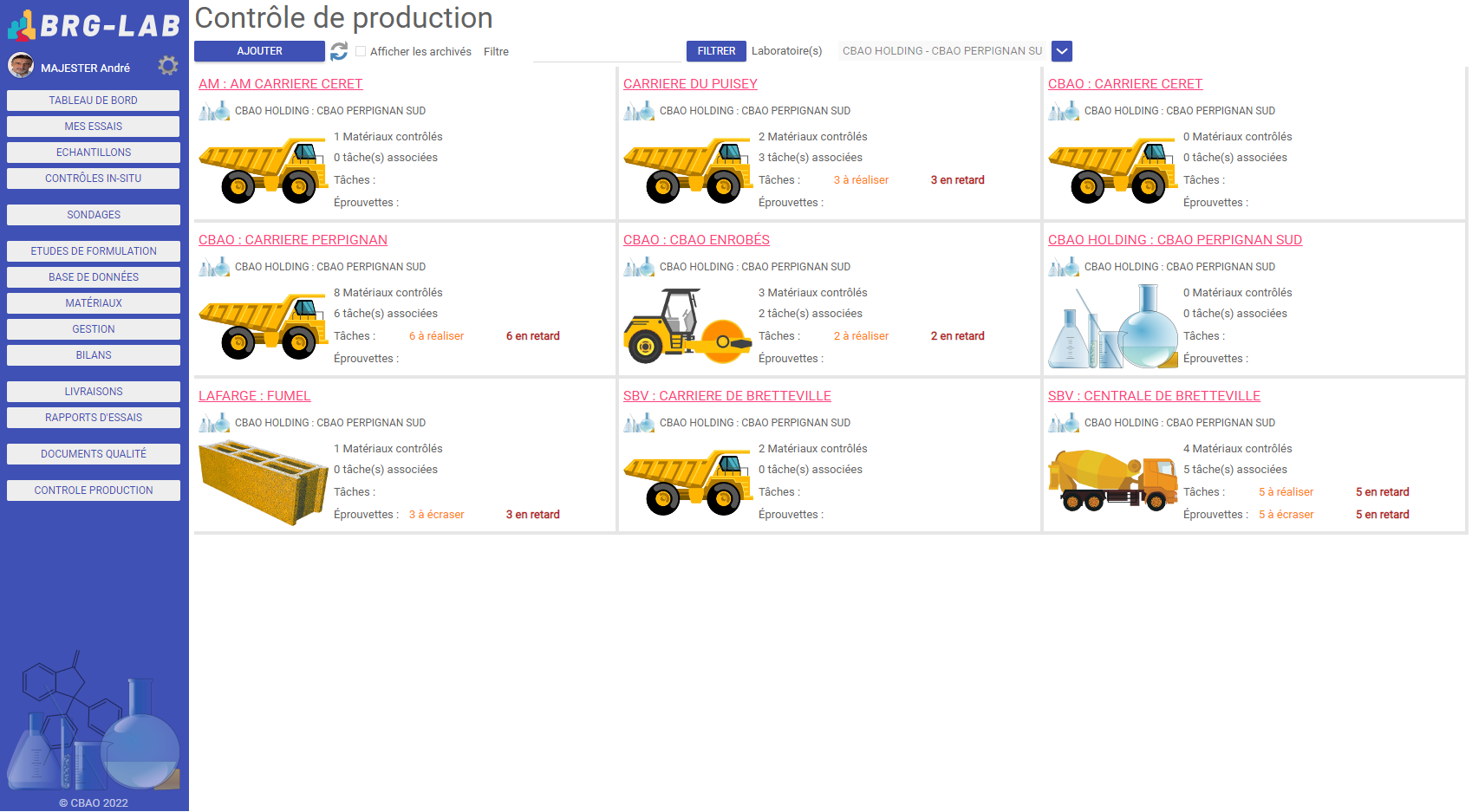Screen dimensions: 1472x812
Task: Open SONDAGES section
Action: pos(94,215)
